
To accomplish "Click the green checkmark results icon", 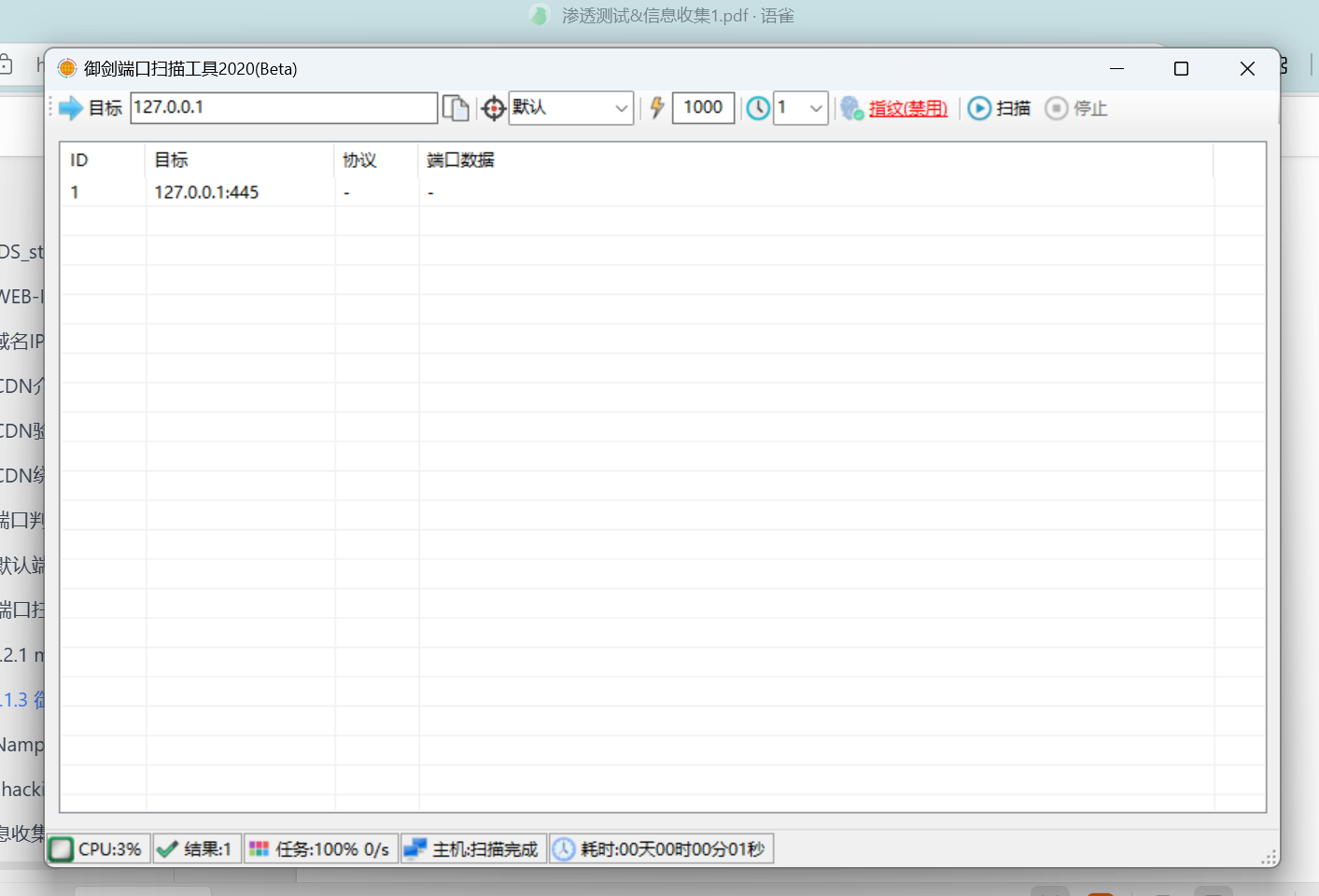I will point(168,849).
